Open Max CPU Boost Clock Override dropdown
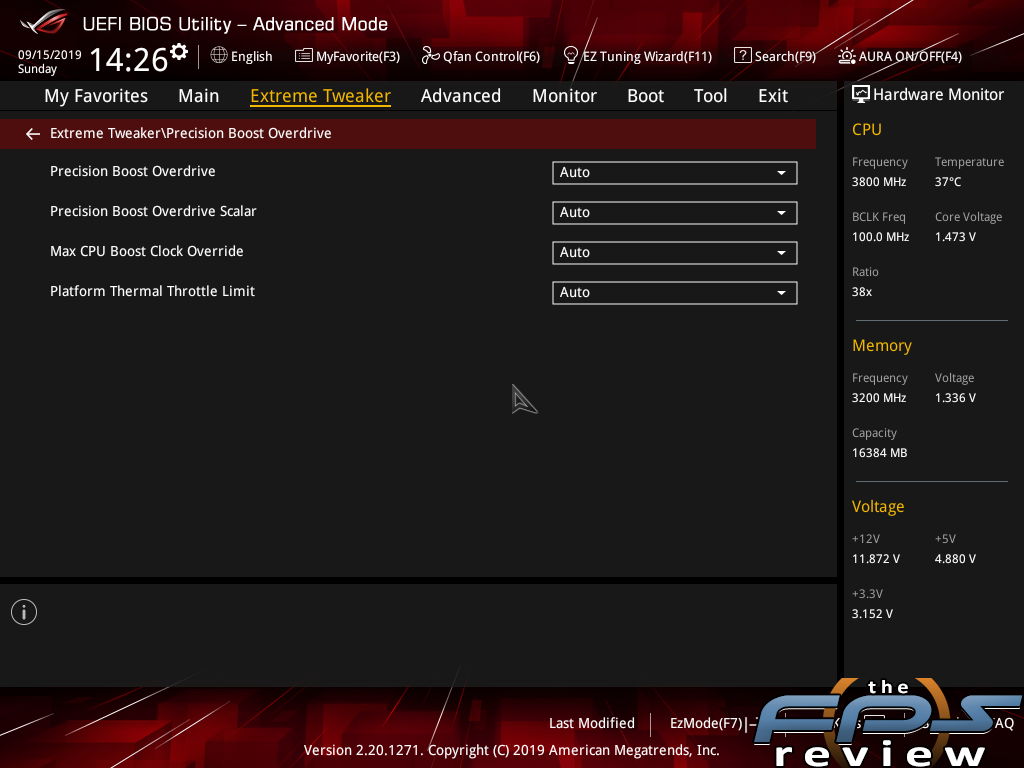Screen dimensions: 1024x768 675,253
